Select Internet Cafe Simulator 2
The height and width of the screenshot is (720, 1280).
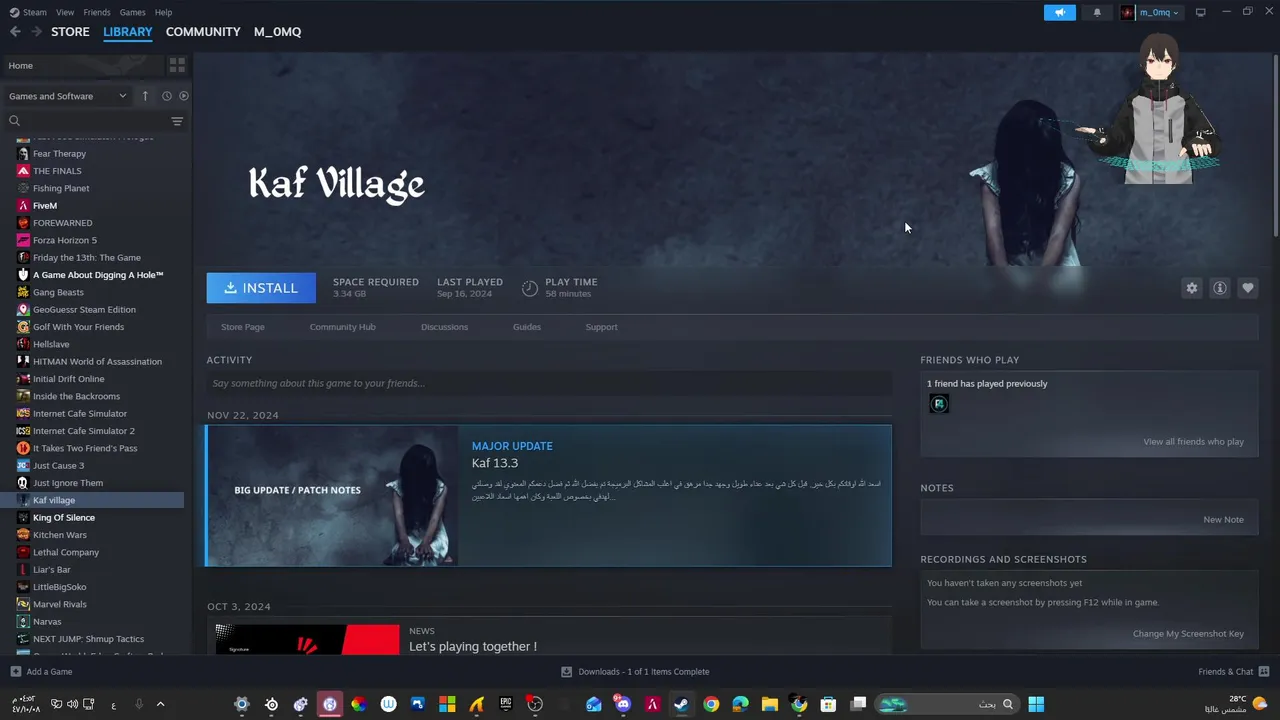[83, 431]
